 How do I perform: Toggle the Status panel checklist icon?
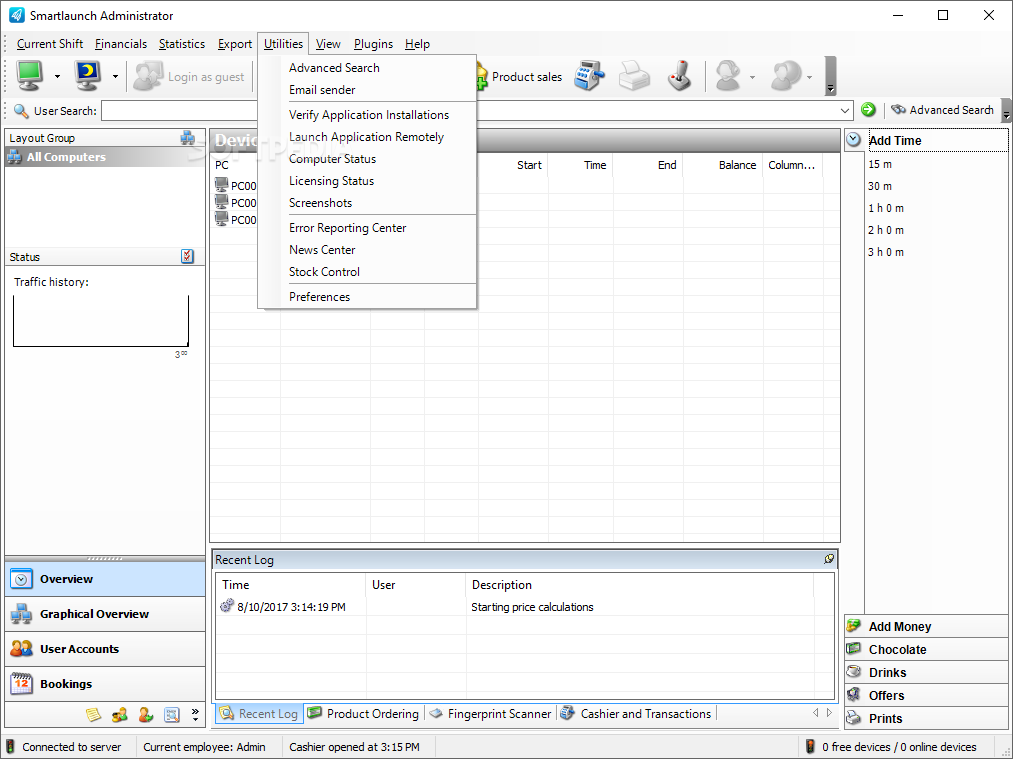coord(187,256)
